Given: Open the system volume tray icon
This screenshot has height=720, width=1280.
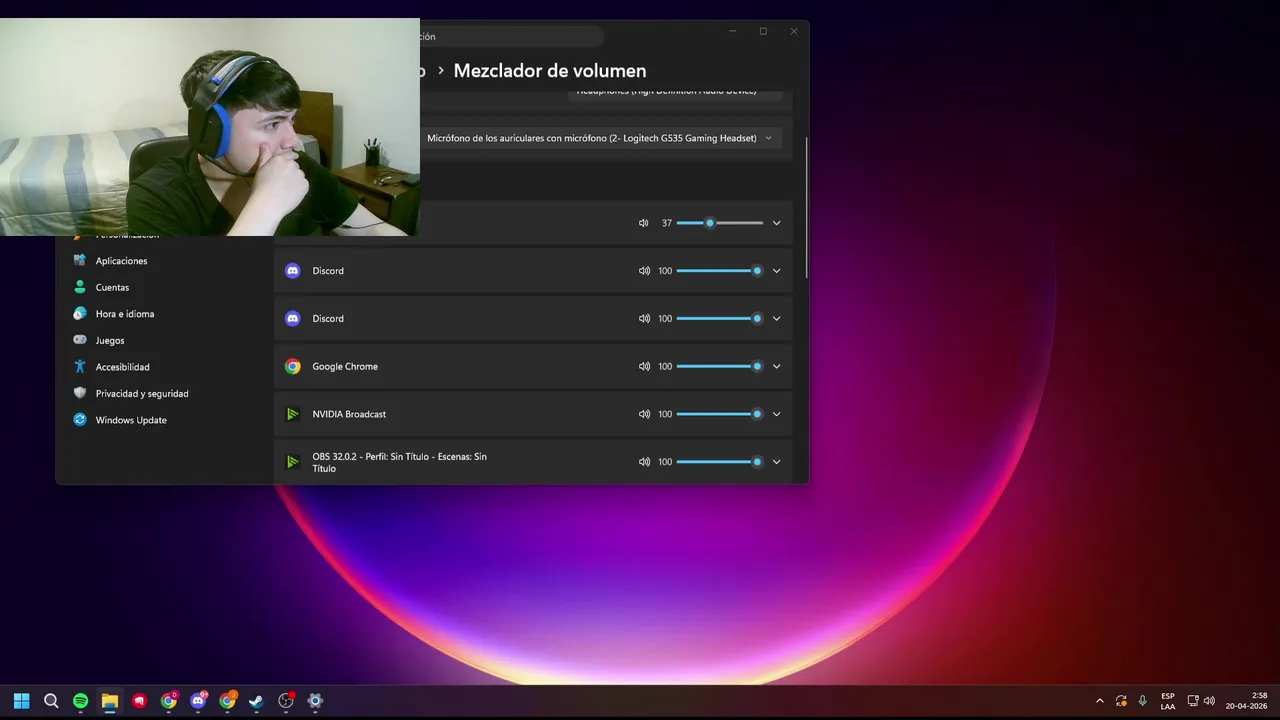Looking at the screenshot, I should coord(1209,701).
